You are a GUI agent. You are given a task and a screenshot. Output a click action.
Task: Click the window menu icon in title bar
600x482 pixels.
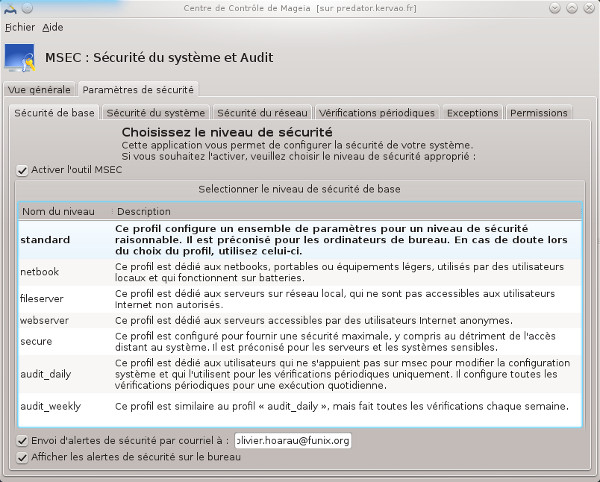tap(11, 8)
